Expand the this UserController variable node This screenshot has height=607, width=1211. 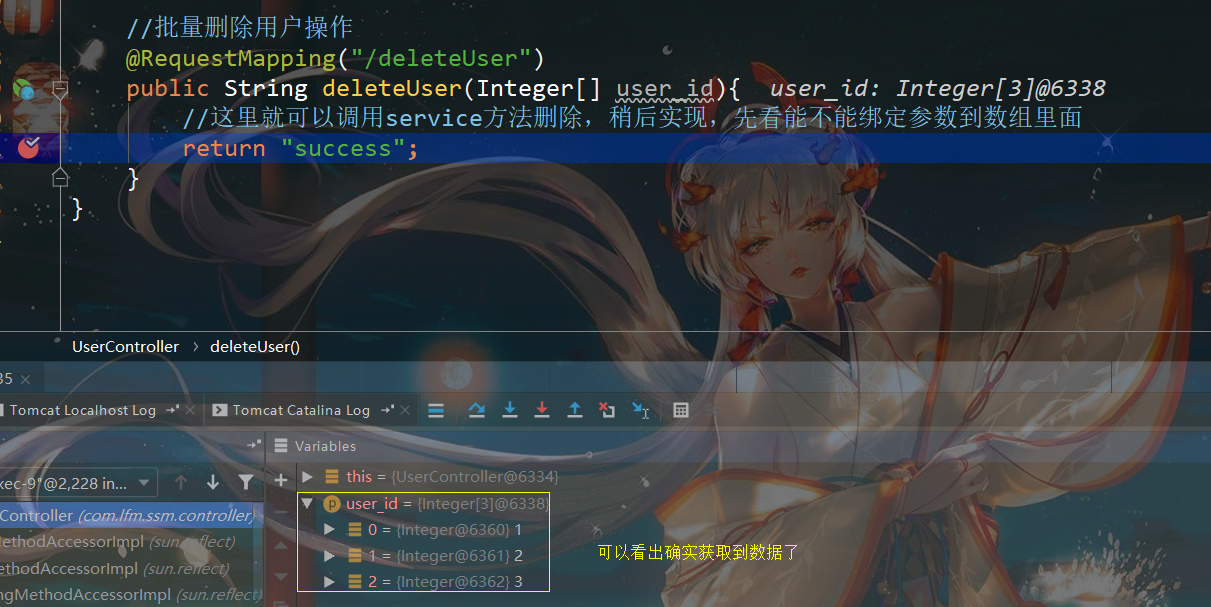pos(307,476)
